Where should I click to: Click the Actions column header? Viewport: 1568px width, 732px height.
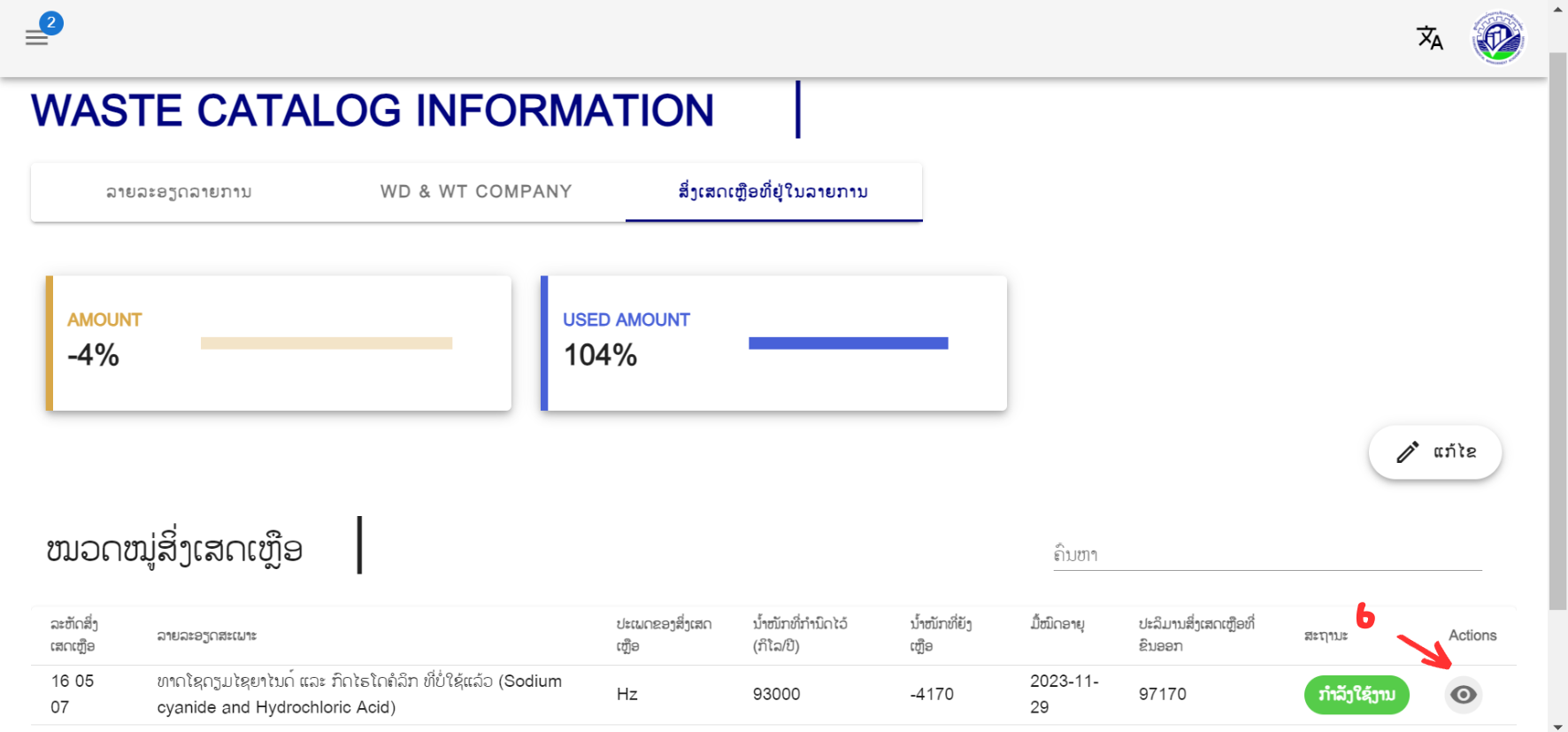(x=1472, y=636)
